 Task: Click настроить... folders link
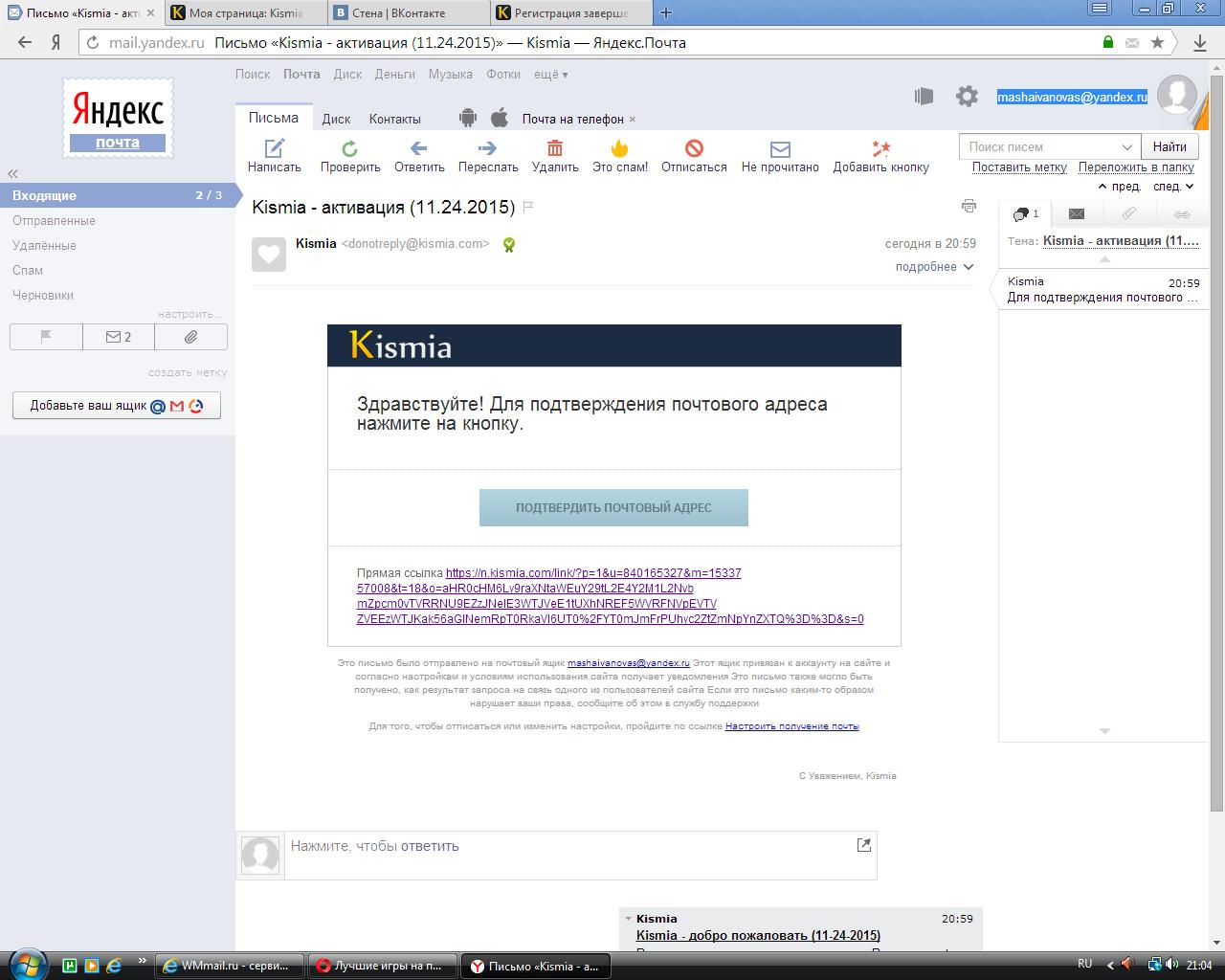click(x=190, y=314)
